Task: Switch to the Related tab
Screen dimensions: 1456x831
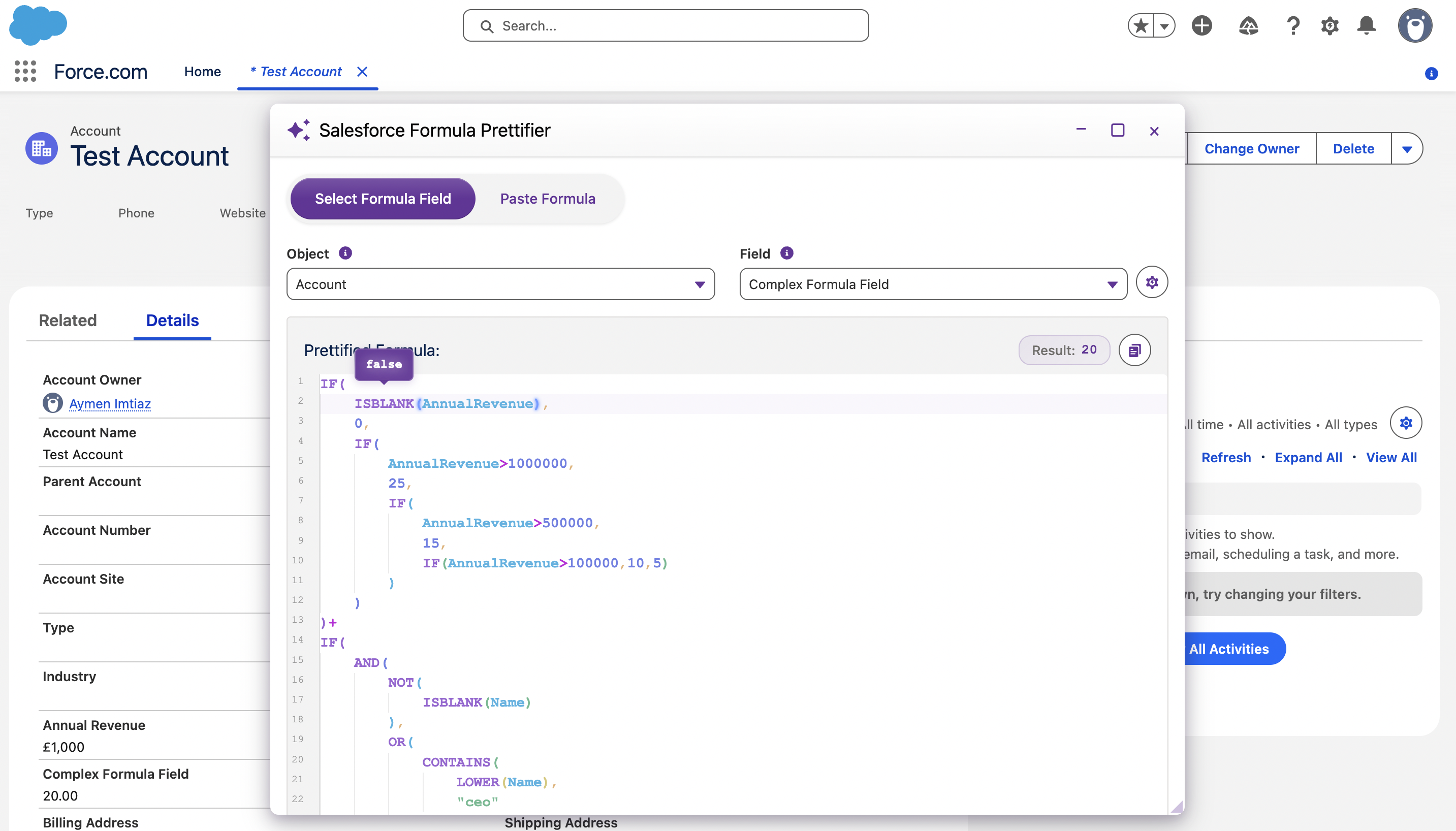Action: click(68, 320)
